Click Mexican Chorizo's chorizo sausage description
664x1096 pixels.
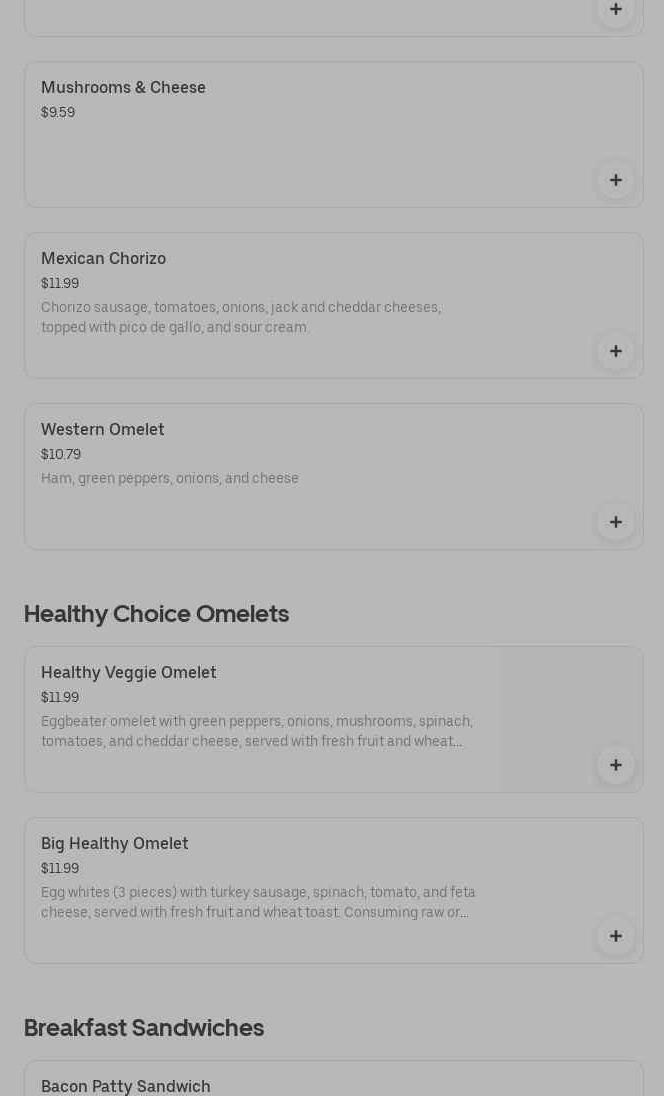click(x=240, y=317)
